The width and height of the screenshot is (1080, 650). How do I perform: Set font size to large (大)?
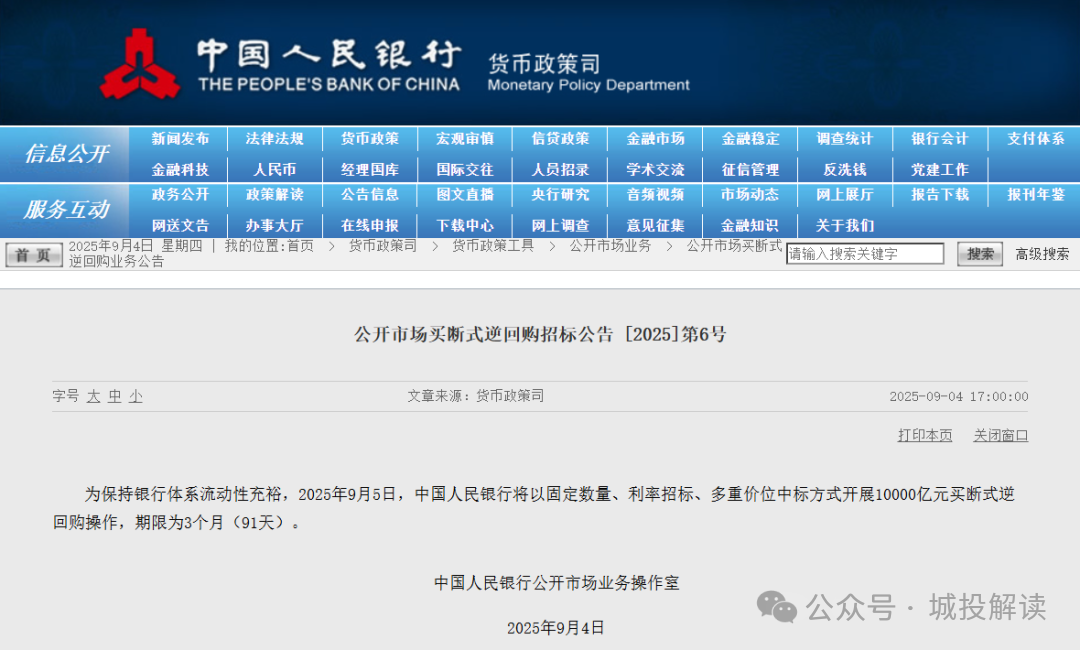coord(93,396)
